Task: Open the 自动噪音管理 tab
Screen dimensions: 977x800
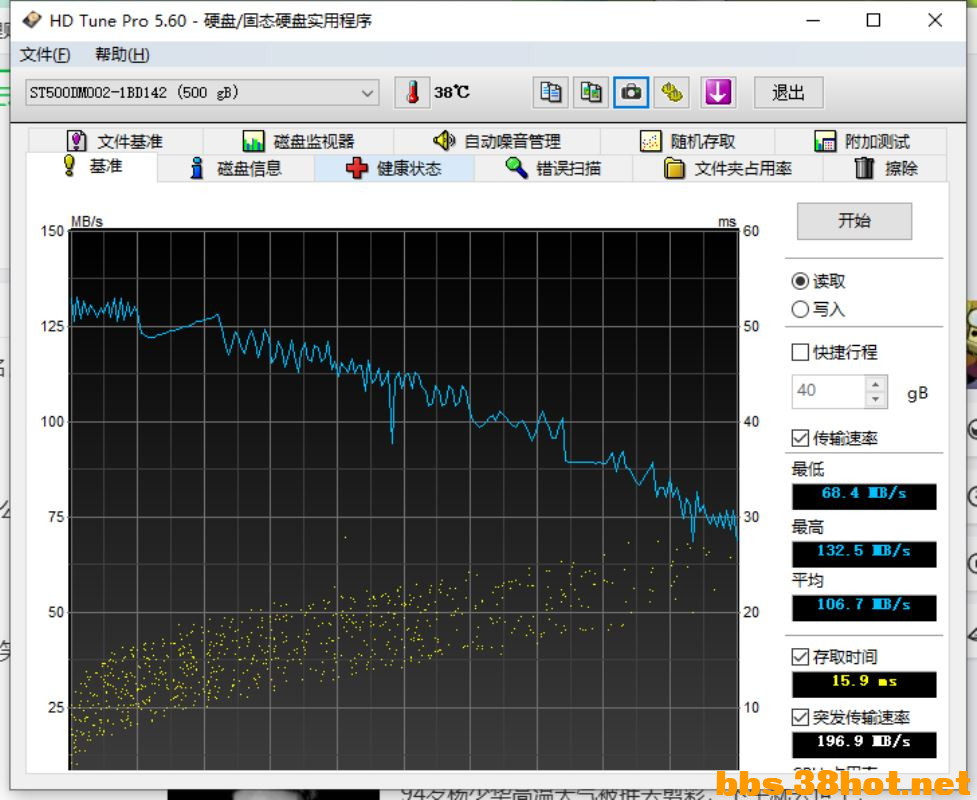Action: pyautogui.click(x=497, y=141)
